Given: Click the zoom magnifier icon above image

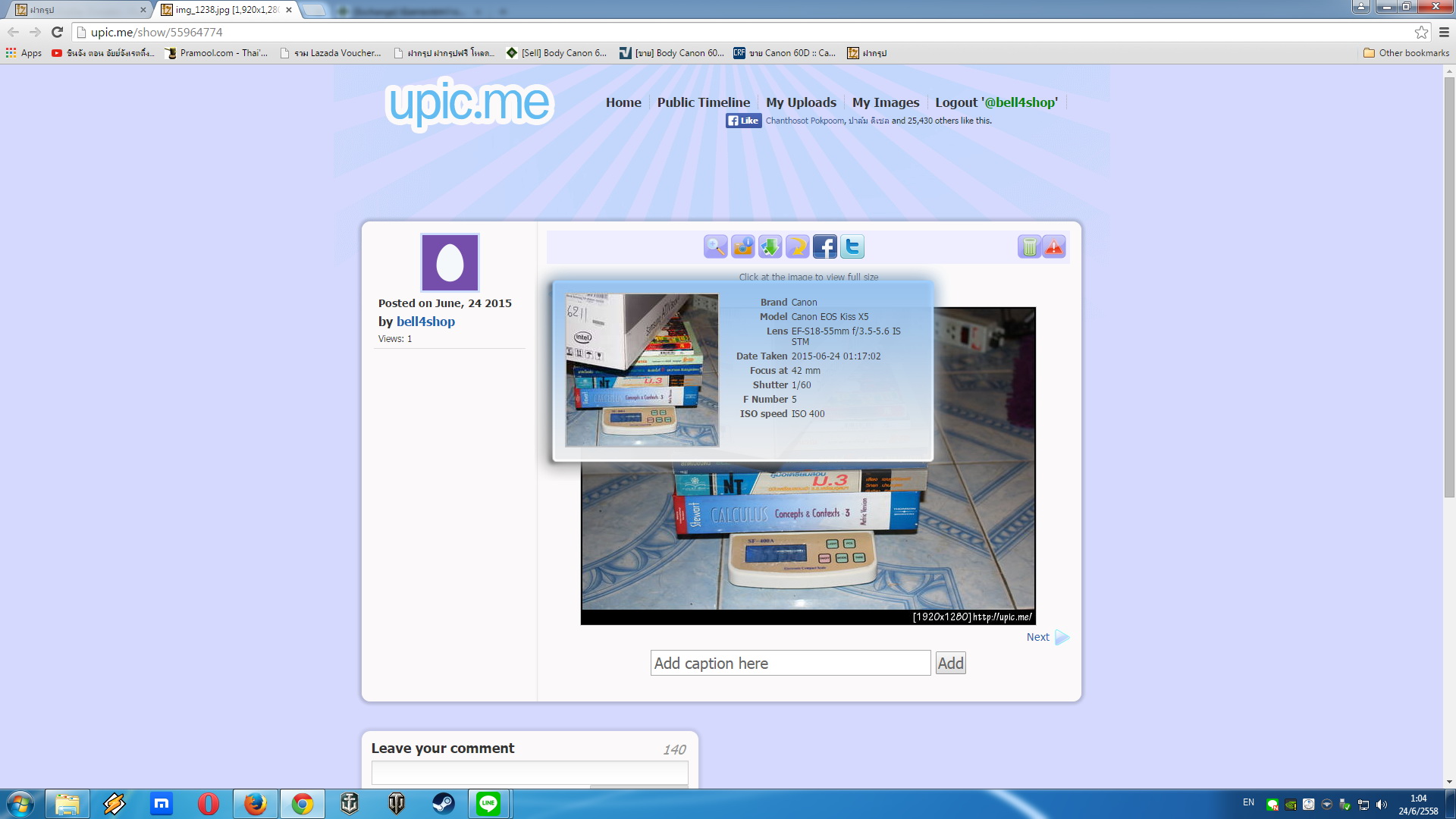Looking at the screenshot, I should [715, 246].
